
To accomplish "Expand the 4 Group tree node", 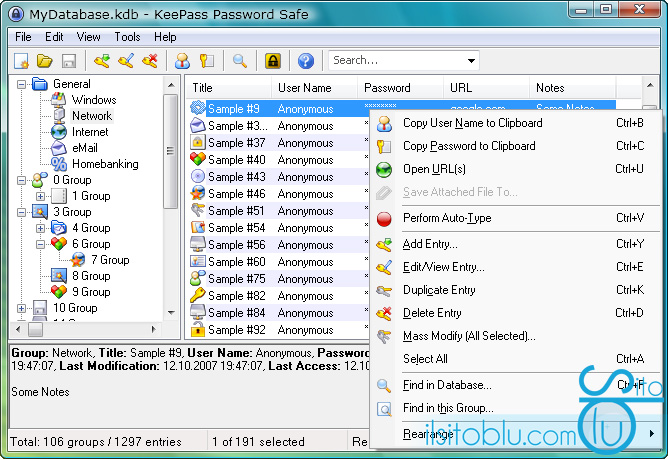I will coord(40,228).
